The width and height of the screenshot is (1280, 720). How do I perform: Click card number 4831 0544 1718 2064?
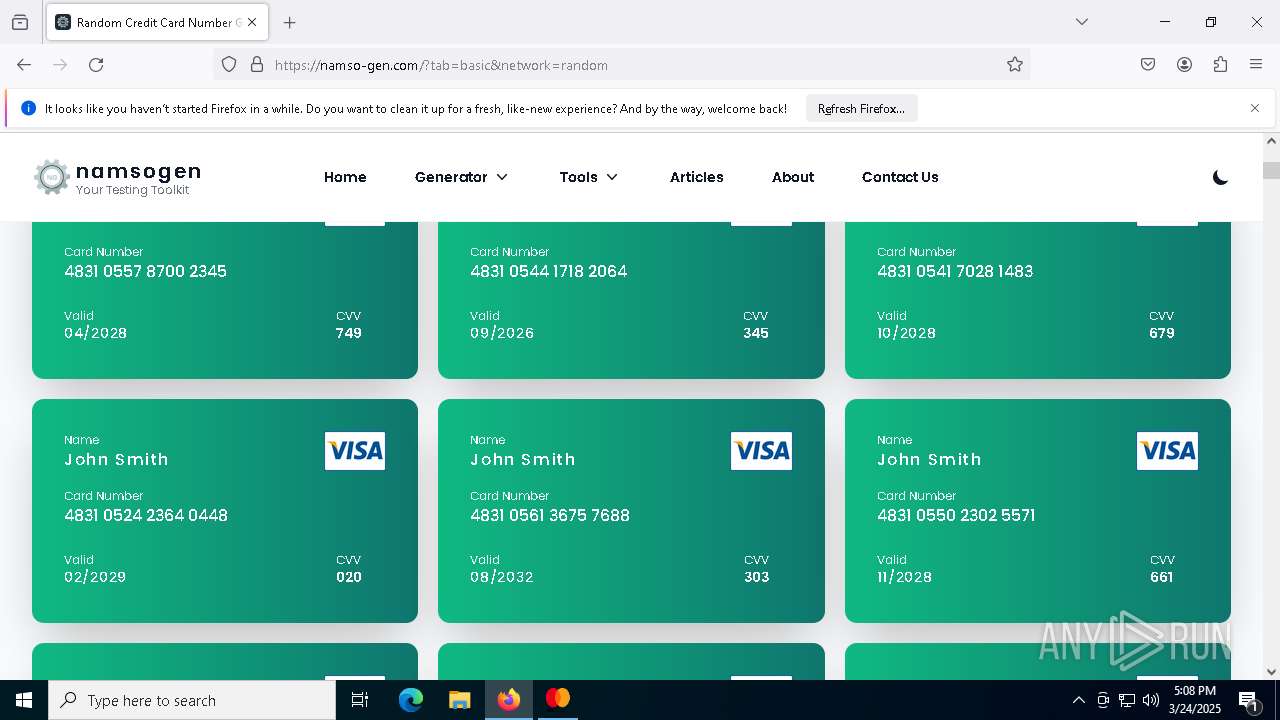549,271
